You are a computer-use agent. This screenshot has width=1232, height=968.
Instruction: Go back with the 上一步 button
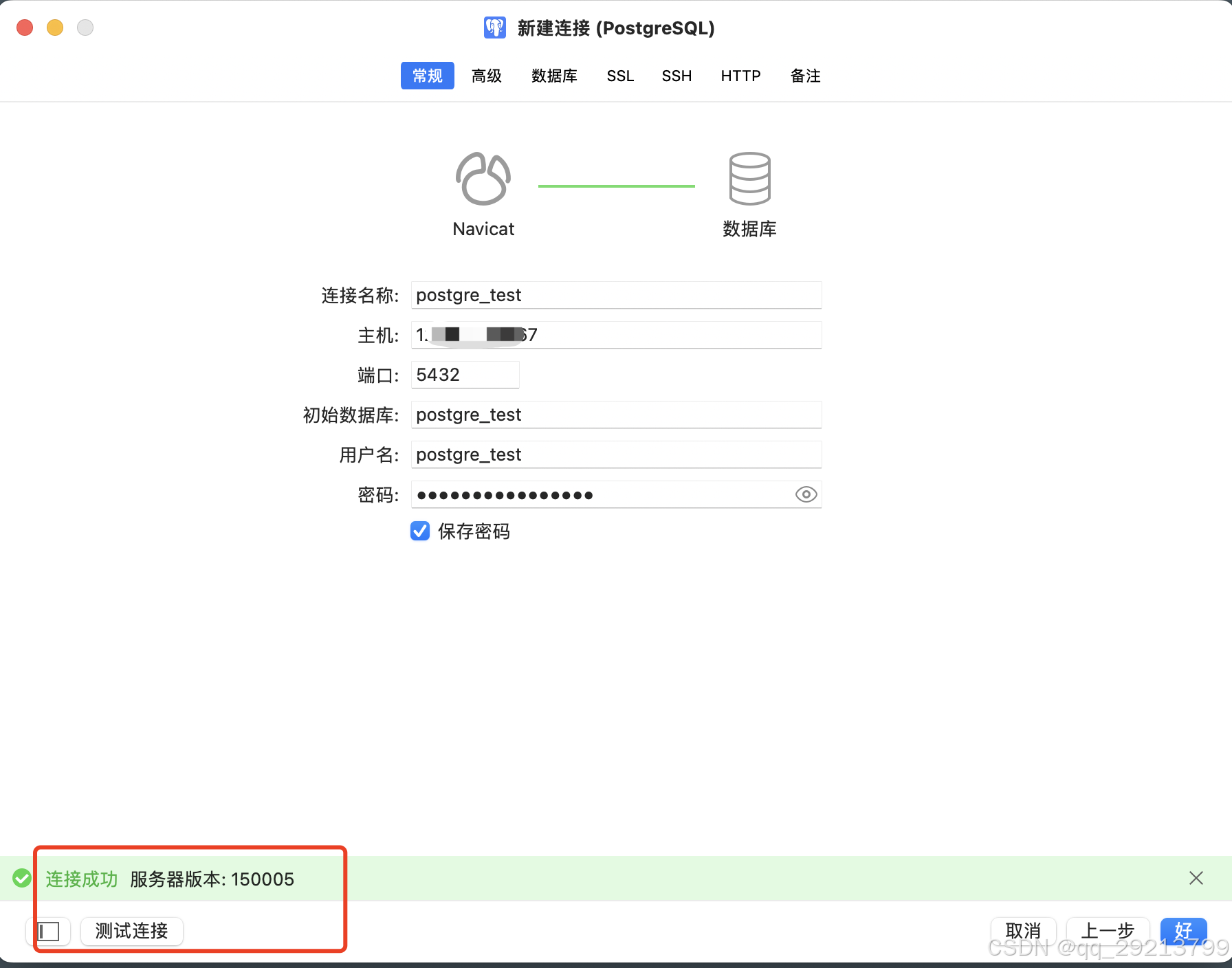(1108, 931)
